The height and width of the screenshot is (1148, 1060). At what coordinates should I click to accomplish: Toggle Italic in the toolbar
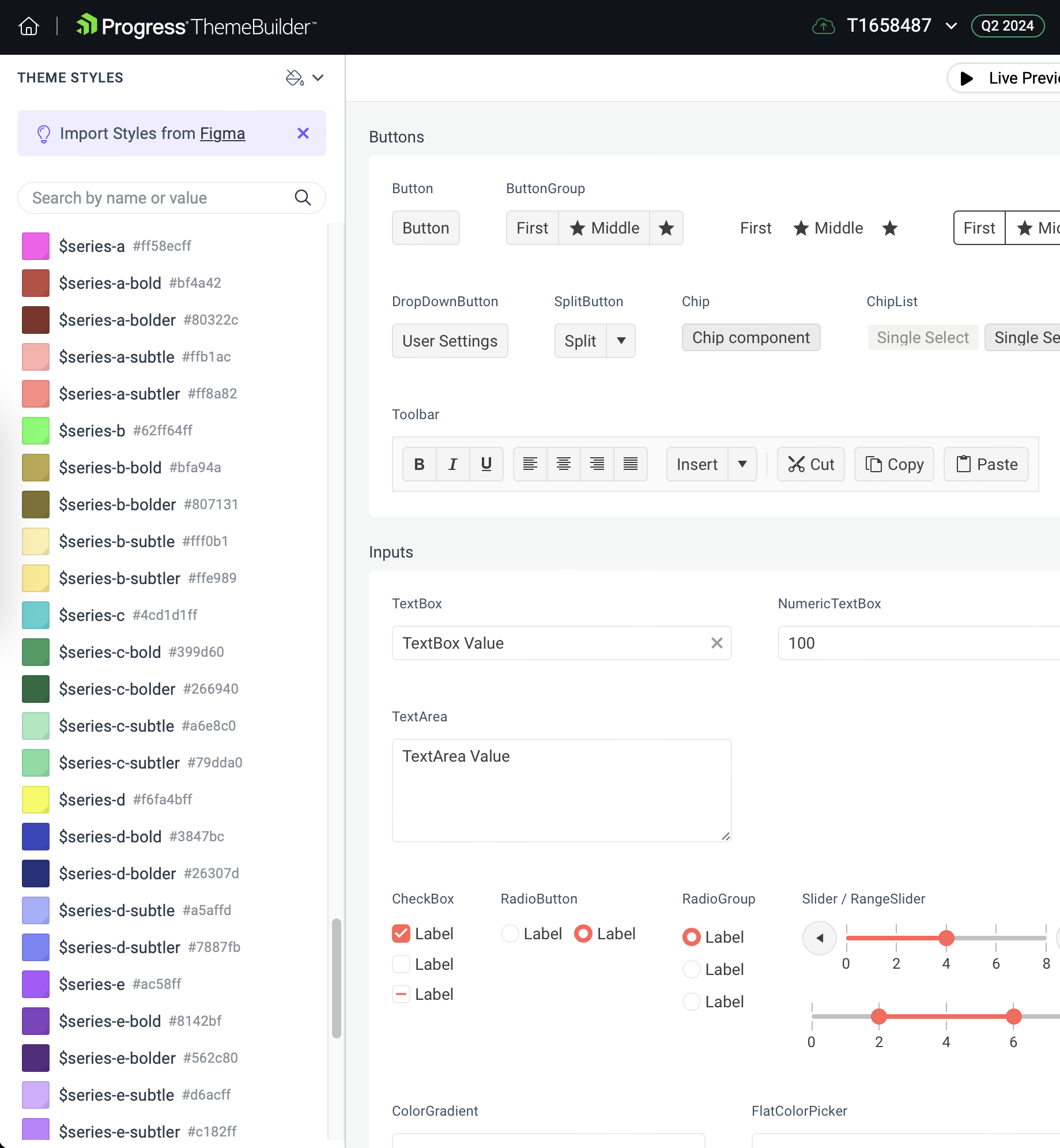pos(453,464)
